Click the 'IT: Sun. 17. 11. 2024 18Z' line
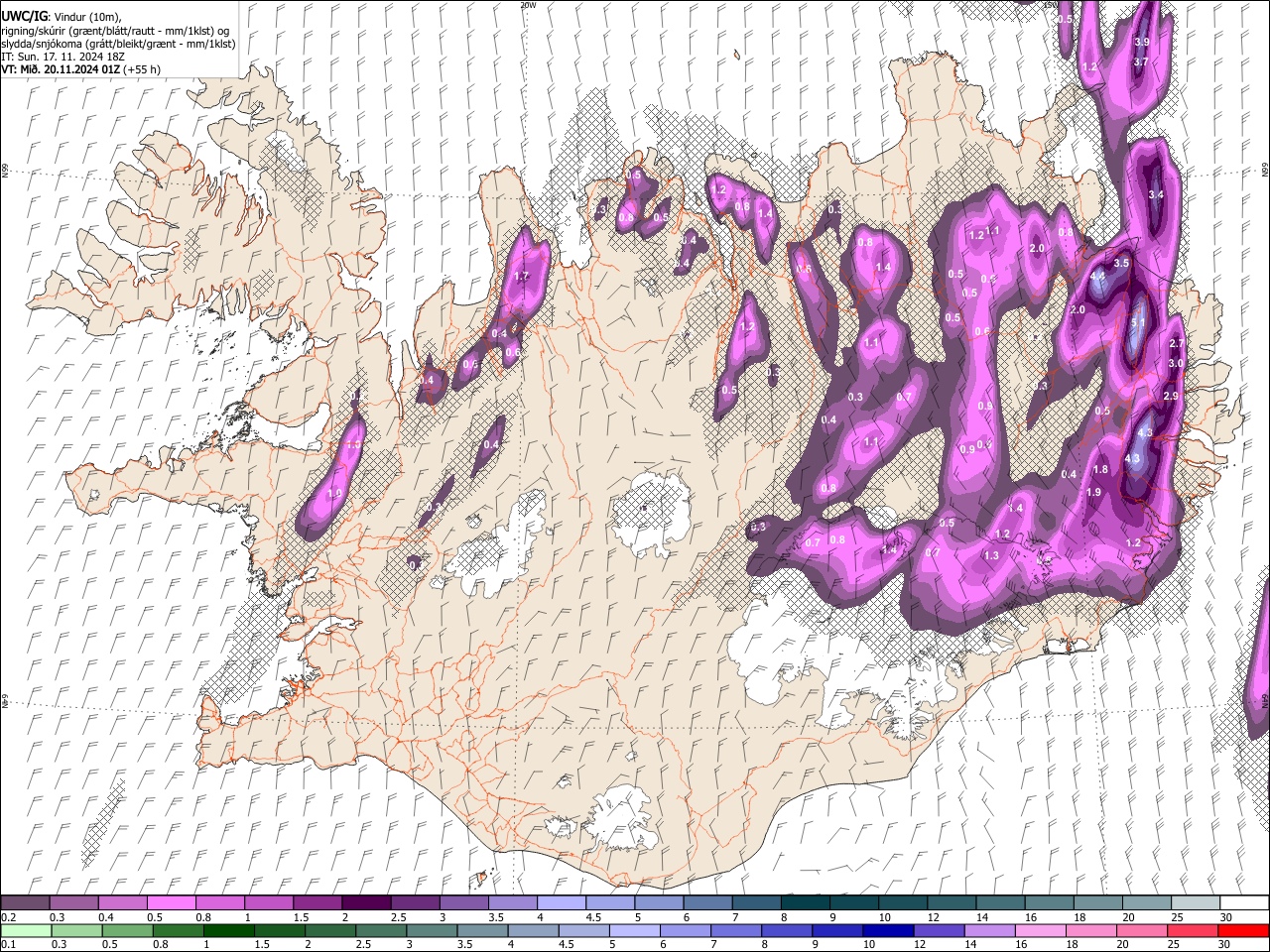 tap(63, 57)
